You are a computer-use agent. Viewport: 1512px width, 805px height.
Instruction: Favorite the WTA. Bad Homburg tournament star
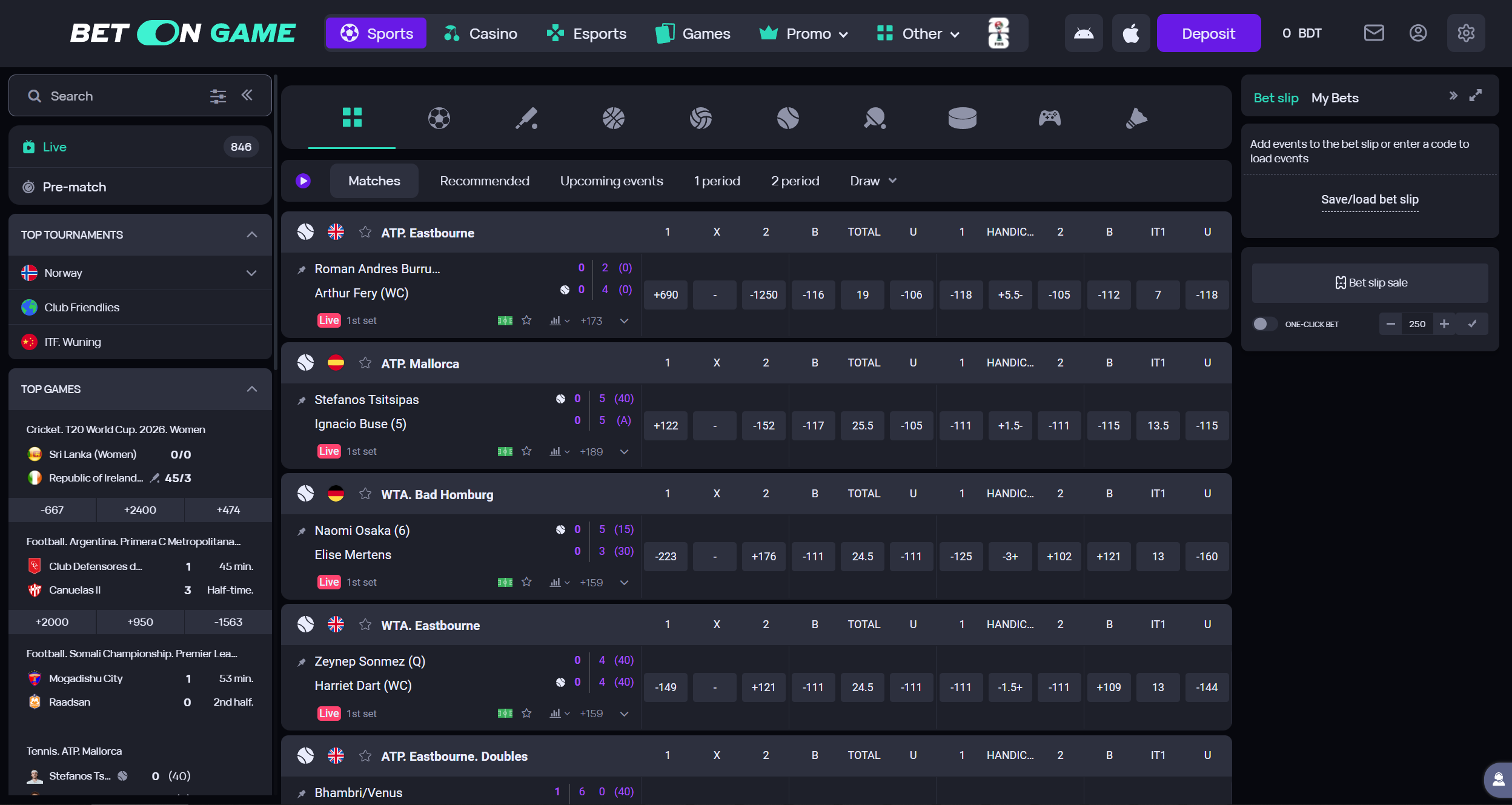pyautogui.click(x=365, y=494)
